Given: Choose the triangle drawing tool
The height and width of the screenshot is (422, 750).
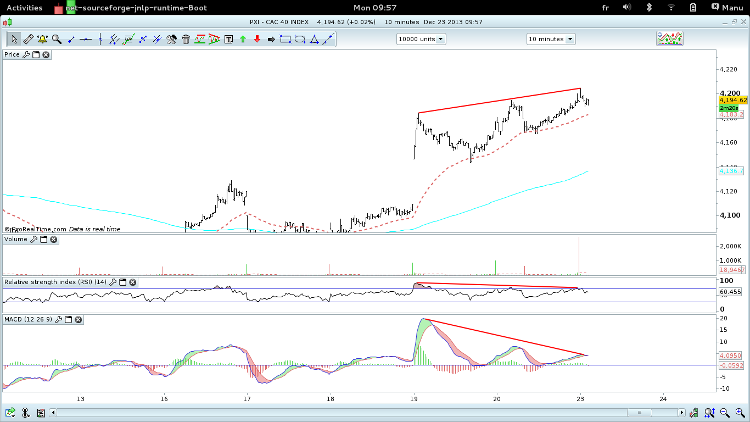Looking at the screenshot, I should (x=314, y=39).
